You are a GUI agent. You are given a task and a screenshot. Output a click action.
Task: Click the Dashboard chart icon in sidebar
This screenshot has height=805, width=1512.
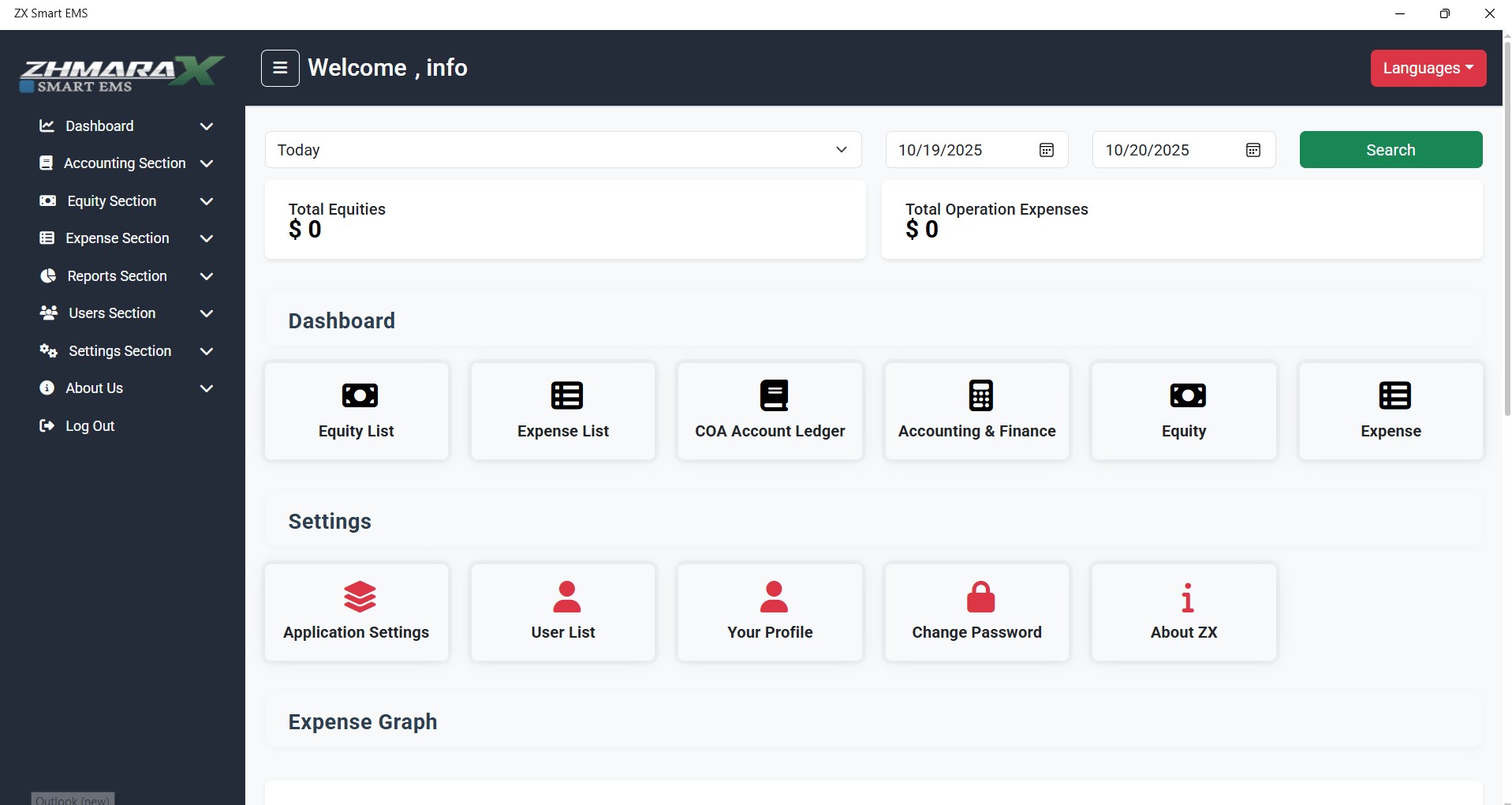pos(47,125)
